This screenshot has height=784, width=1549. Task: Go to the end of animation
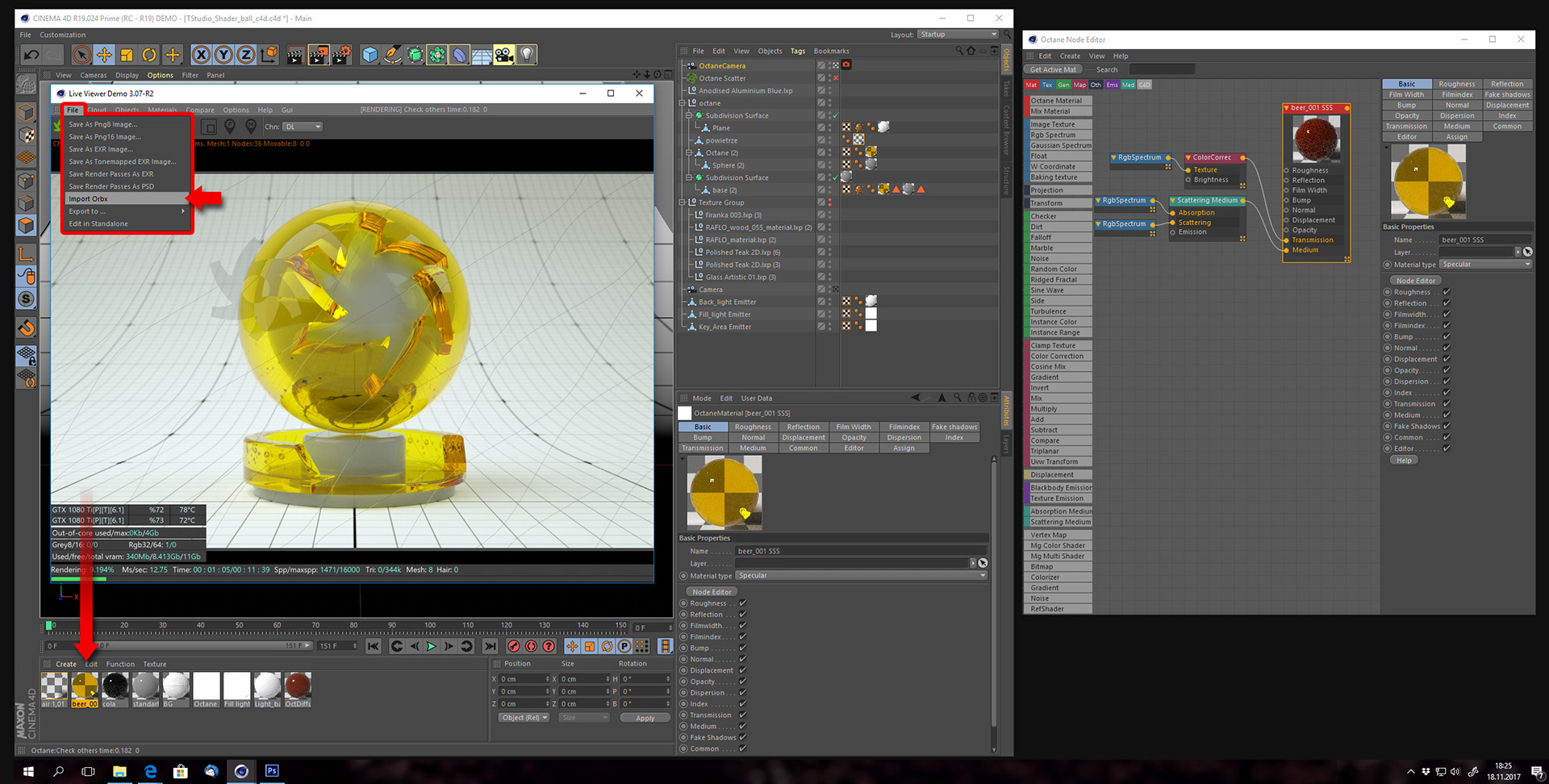point(490,646)
